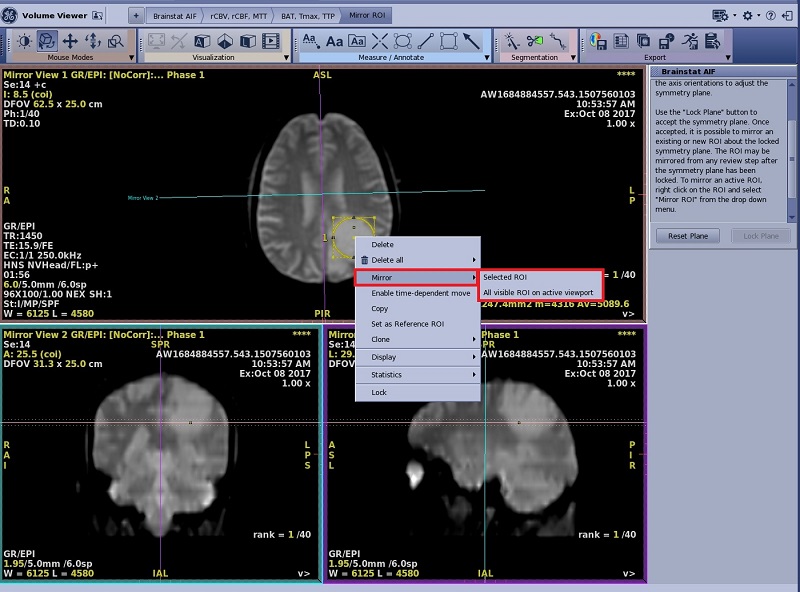
Task: Add a new step with plus button
Action: coord(136,17)
